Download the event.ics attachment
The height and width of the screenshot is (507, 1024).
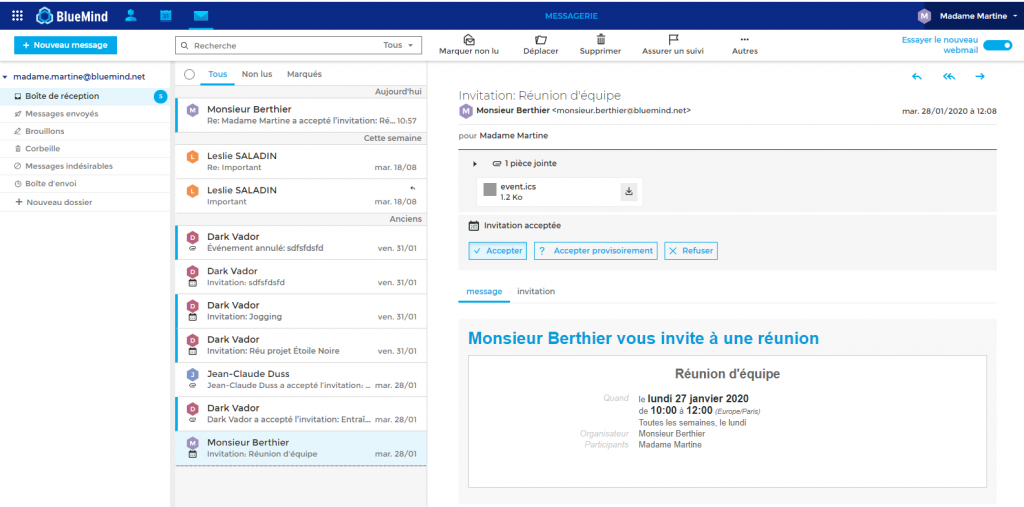tap(628, 192)
